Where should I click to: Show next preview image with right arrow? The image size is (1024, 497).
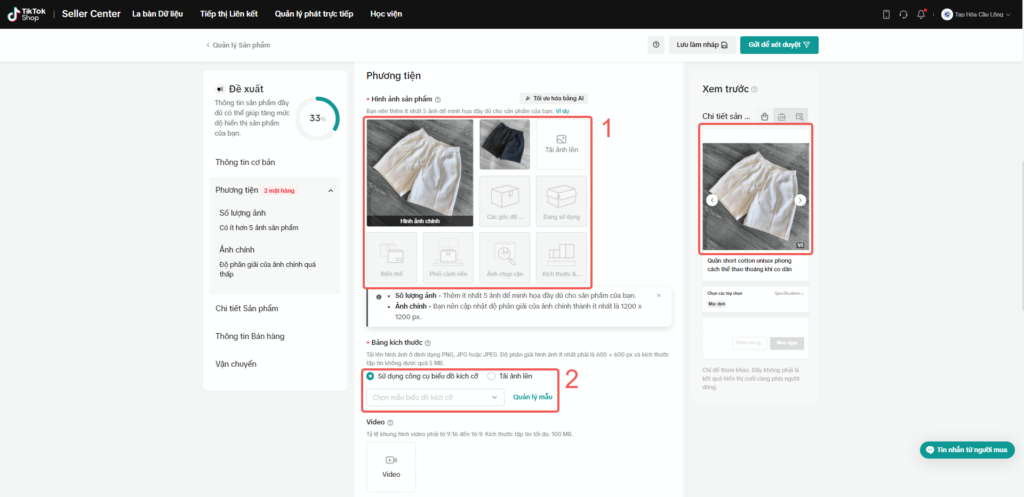click(800, 200)
